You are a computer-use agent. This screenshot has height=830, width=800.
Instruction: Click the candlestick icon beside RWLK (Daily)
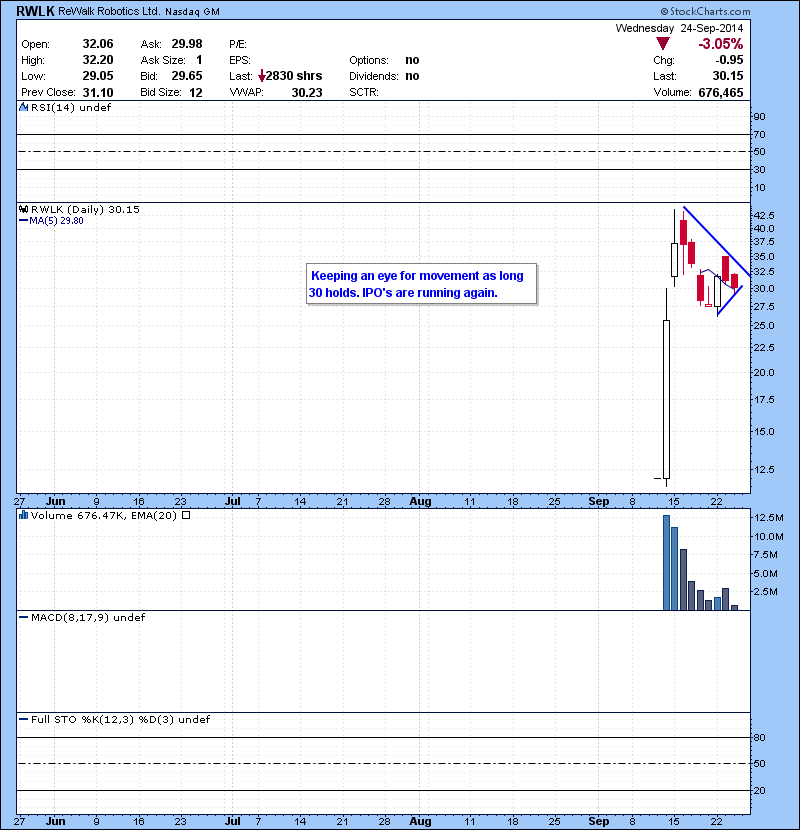(23, 209)
